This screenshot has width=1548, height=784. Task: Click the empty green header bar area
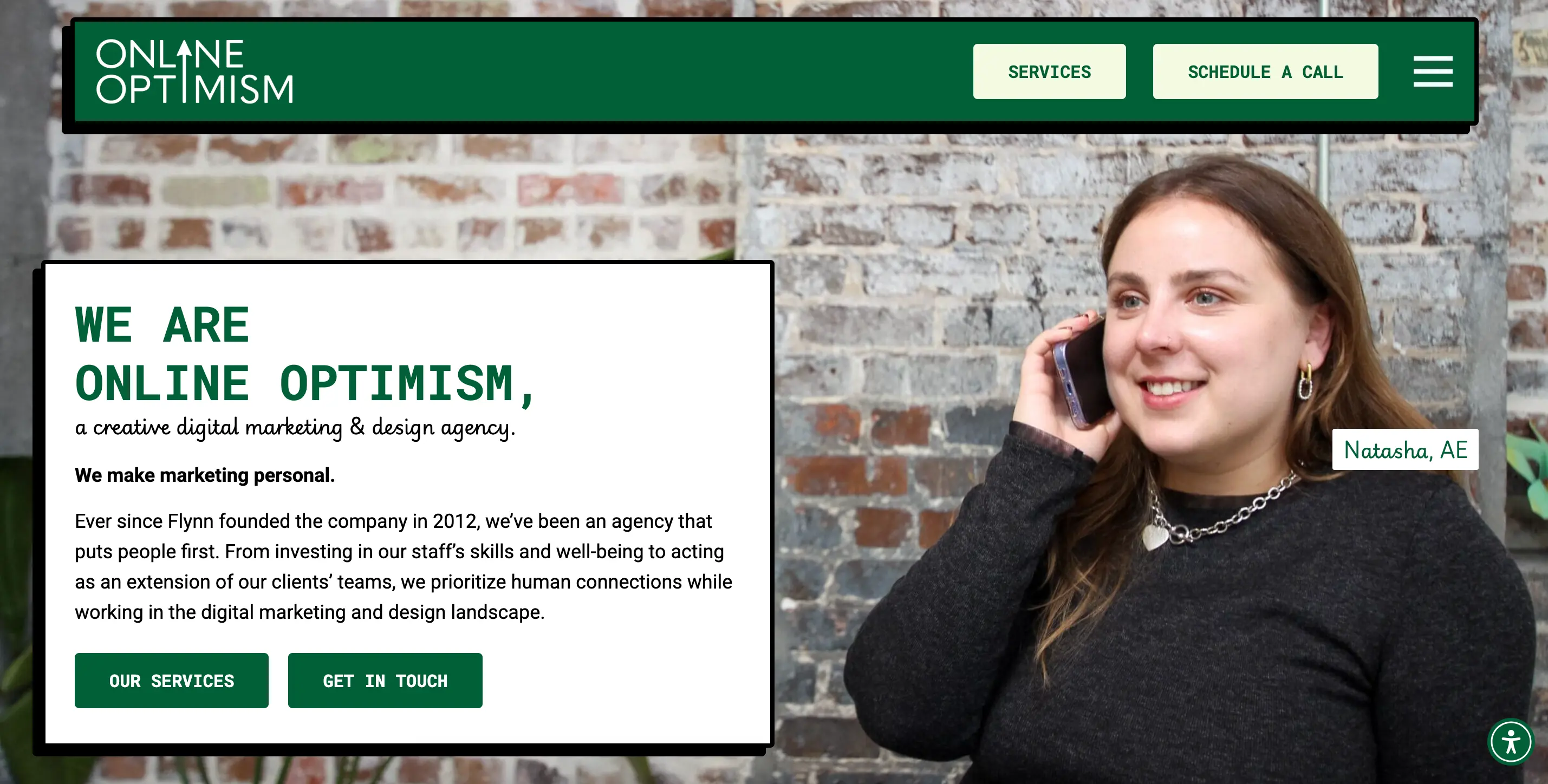pos(631,71)
